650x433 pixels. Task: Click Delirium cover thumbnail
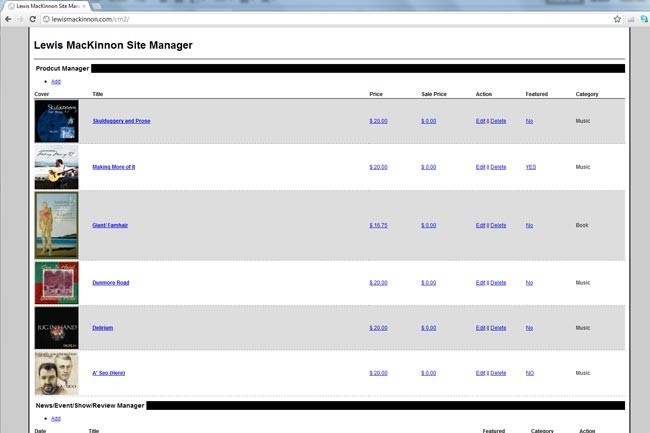point(56,328)
